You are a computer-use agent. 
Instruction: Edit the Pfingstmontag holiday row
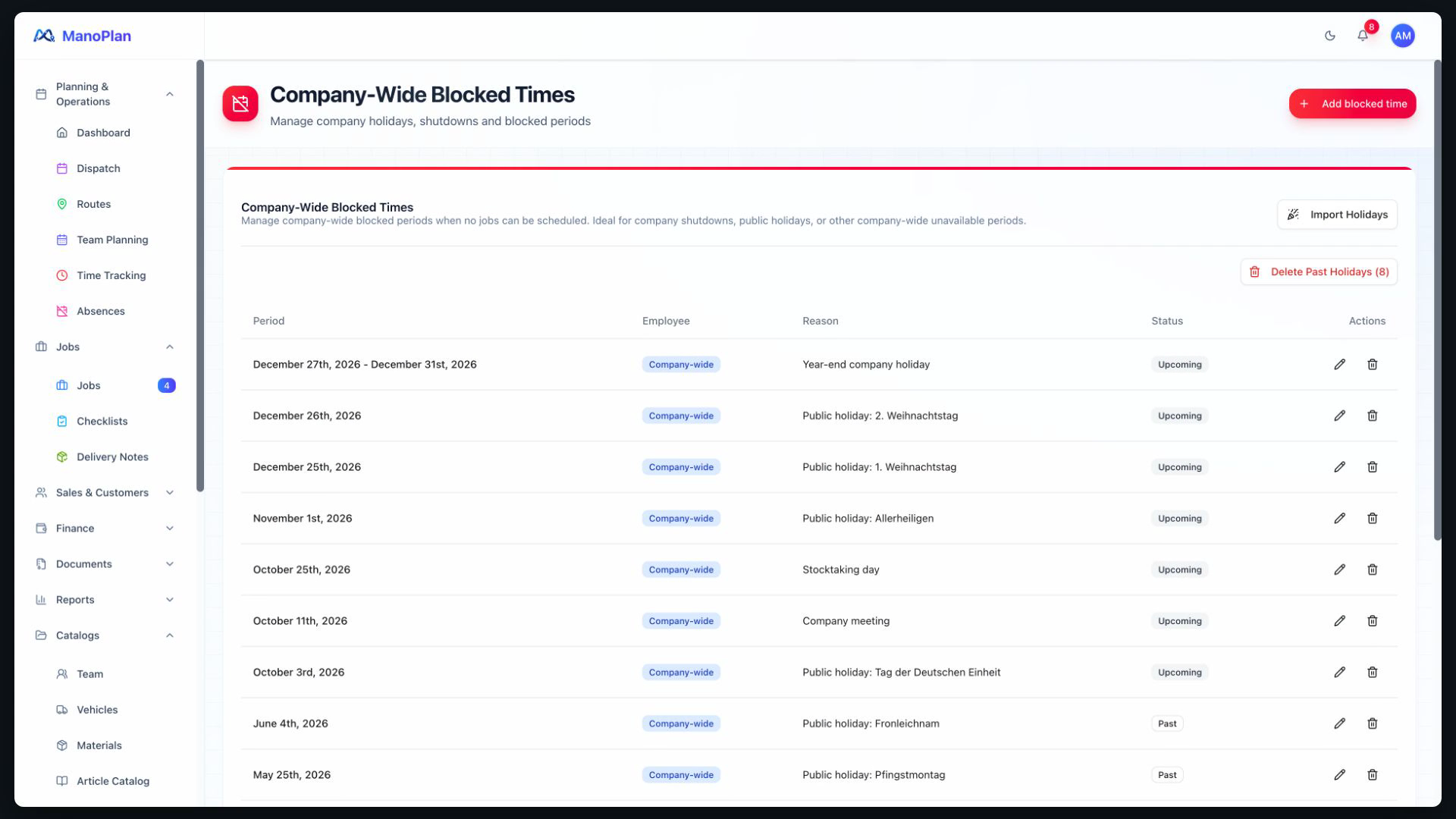[x=1339, y=775]
